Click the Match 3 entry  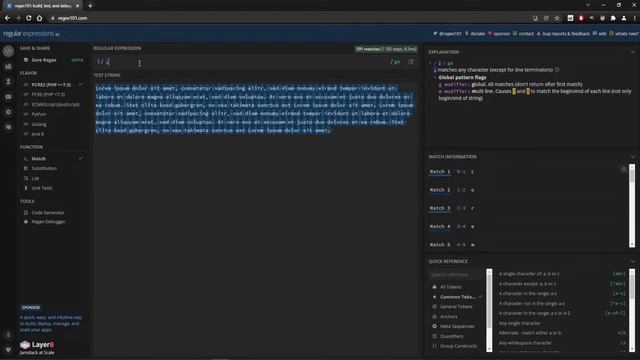click(x=440, y=208)
